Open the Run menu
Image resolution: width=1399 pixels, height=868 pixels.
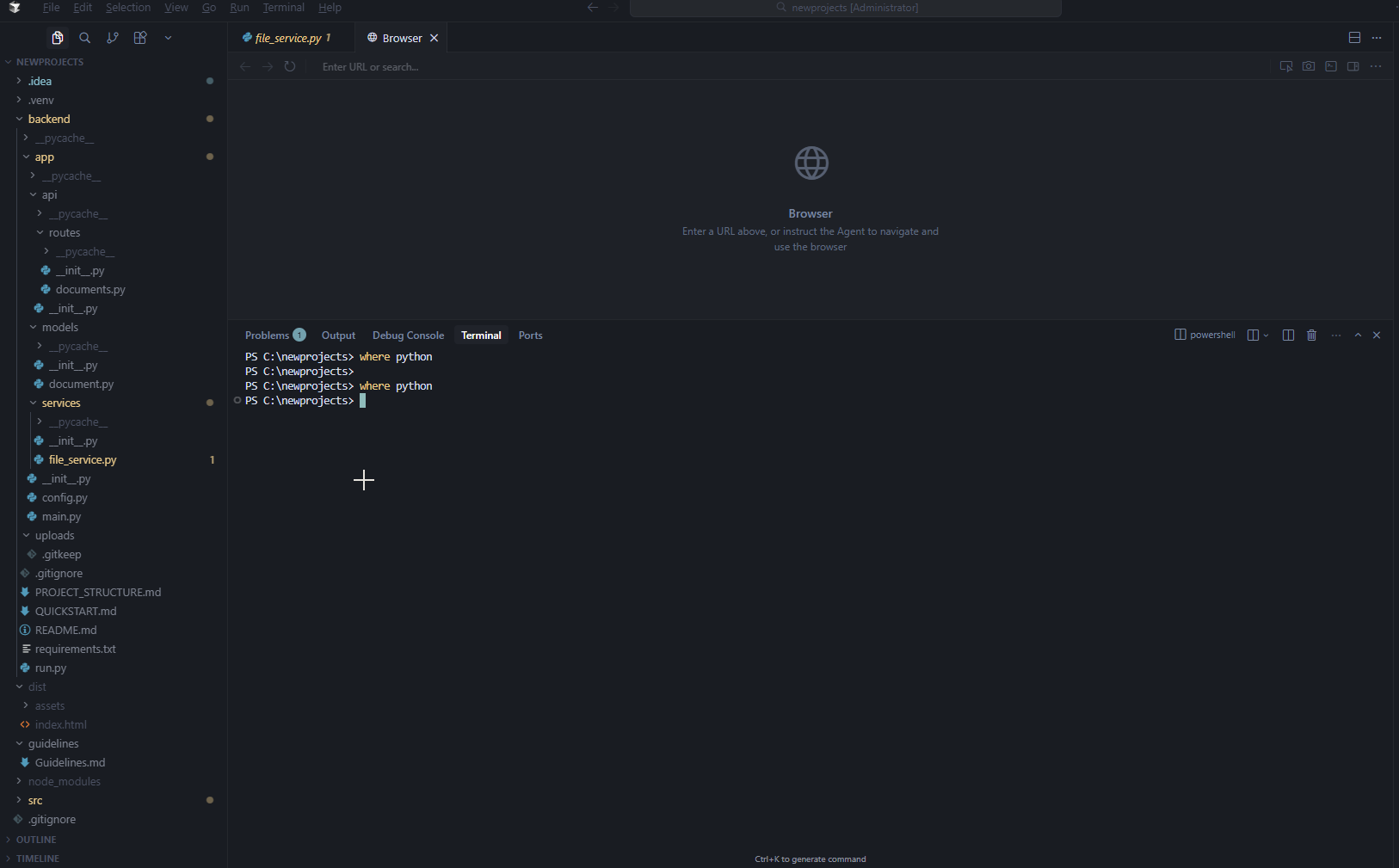pyautogui.click(x=239, y=8)
